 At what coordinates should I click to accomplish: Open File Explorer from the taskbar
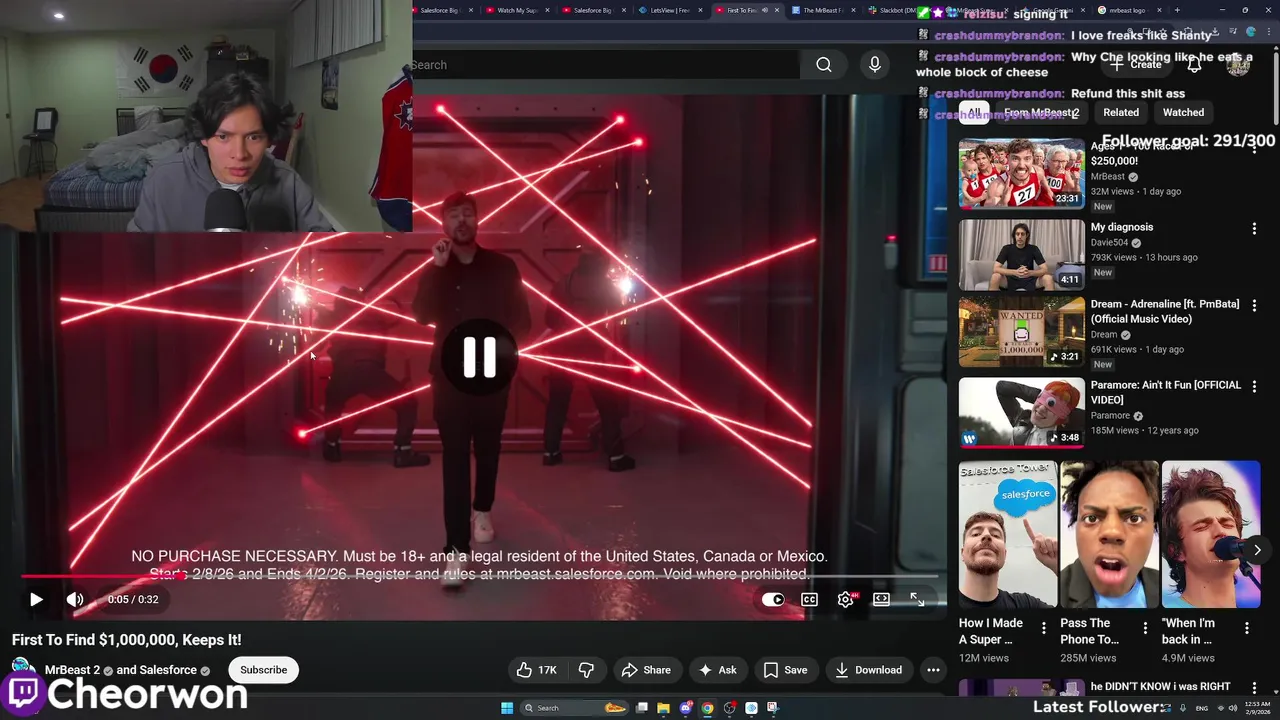coord(663,708)
